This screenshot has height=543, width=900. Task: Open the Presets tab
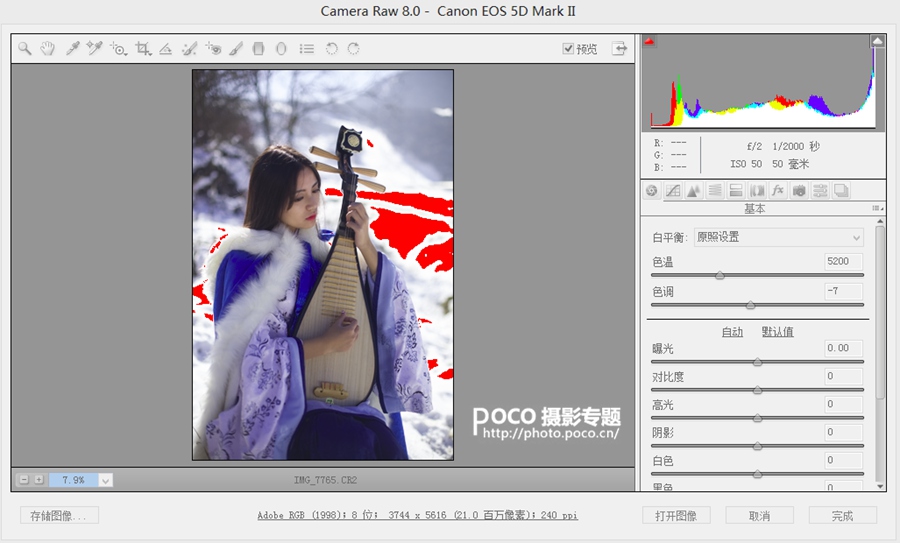[820, 191]
